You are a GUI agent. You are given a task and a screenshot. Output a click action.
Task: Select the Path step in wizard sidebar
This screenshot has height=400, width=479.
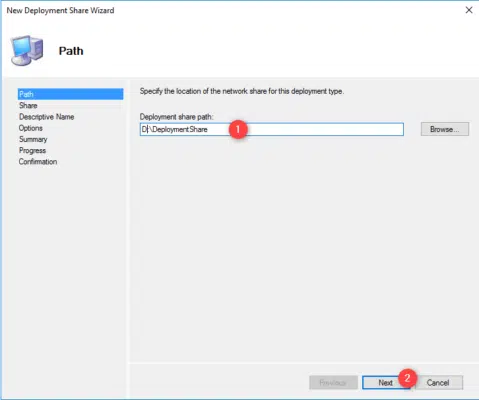(70, 94)
